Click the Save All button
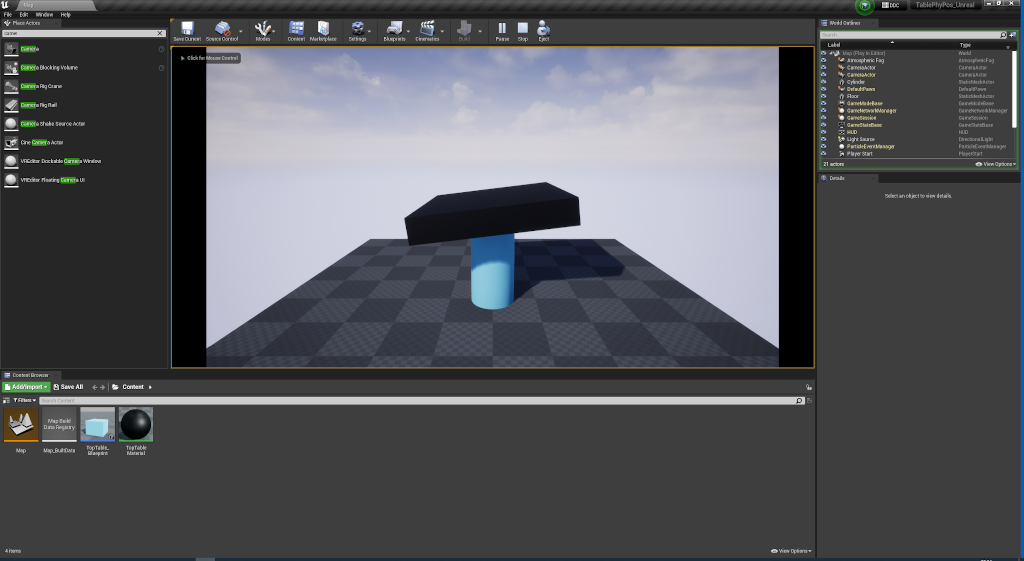Screen dimensions: 1024x561 tap(69, 387)
